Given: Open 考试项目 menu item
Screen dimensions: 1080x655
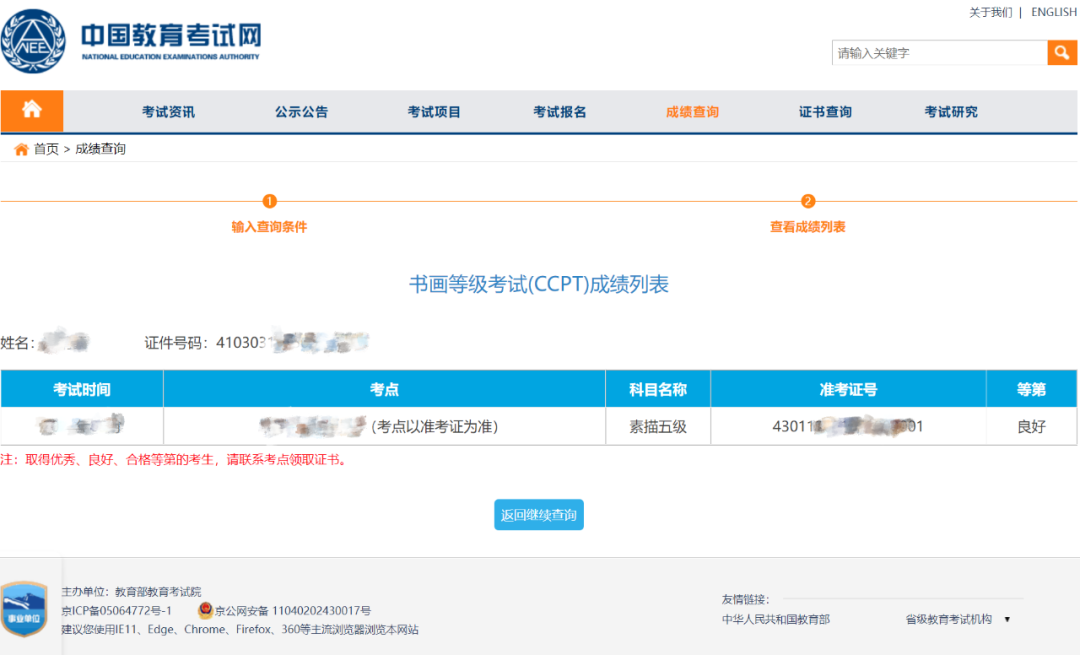Looking at the screenshot, I should (434, 112).
